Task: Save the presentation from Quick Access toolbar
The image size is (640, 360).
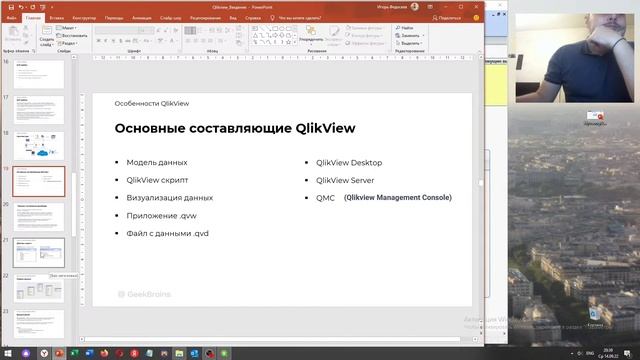Action: pyautogui.click(x=11, y=7)
